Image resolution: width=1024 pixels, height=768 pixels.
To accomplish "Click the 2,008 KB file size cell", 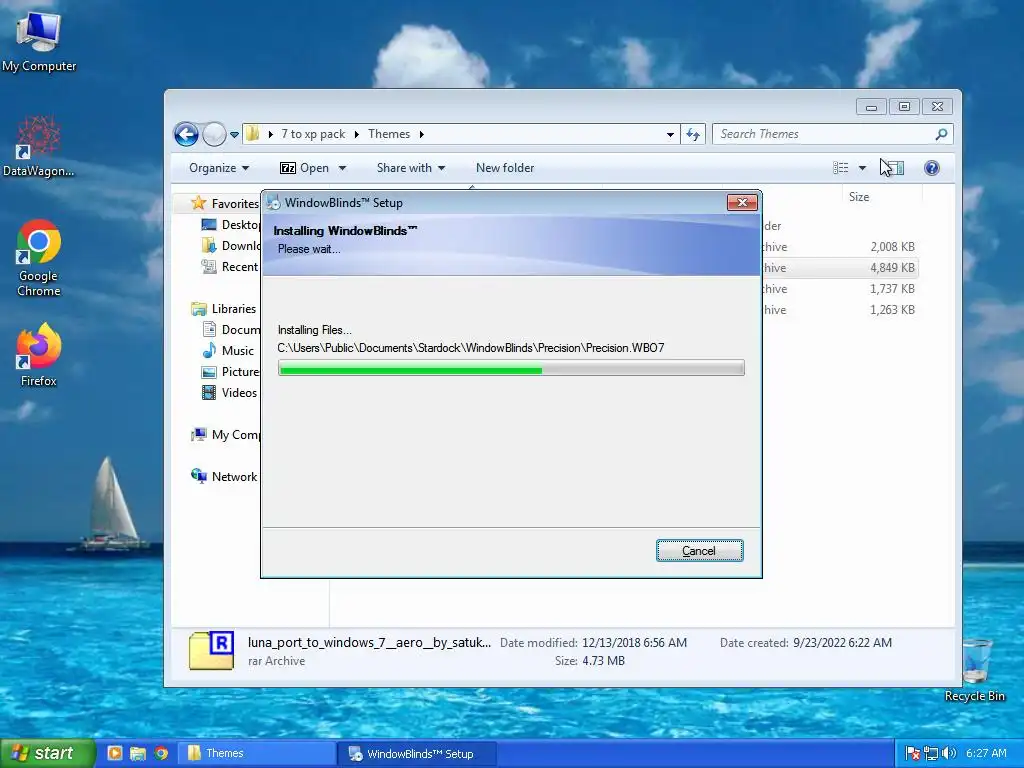I will point(892,247).
